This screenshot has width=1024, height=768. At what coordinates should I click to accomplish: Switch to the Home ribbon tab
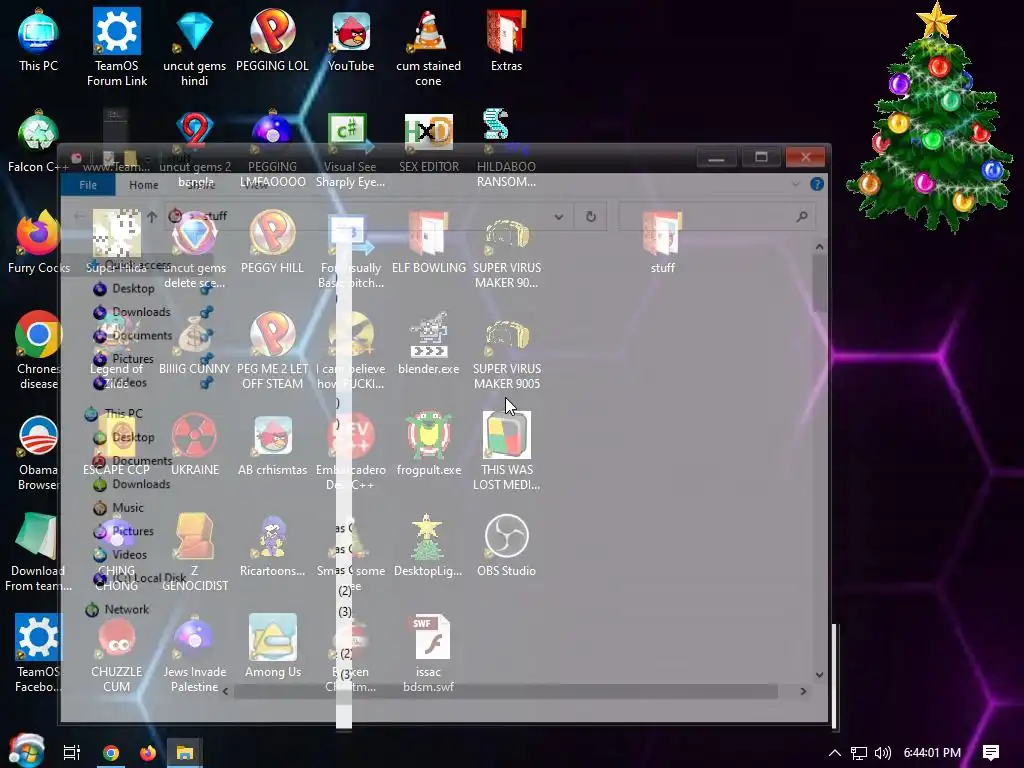tap(144, 185)
